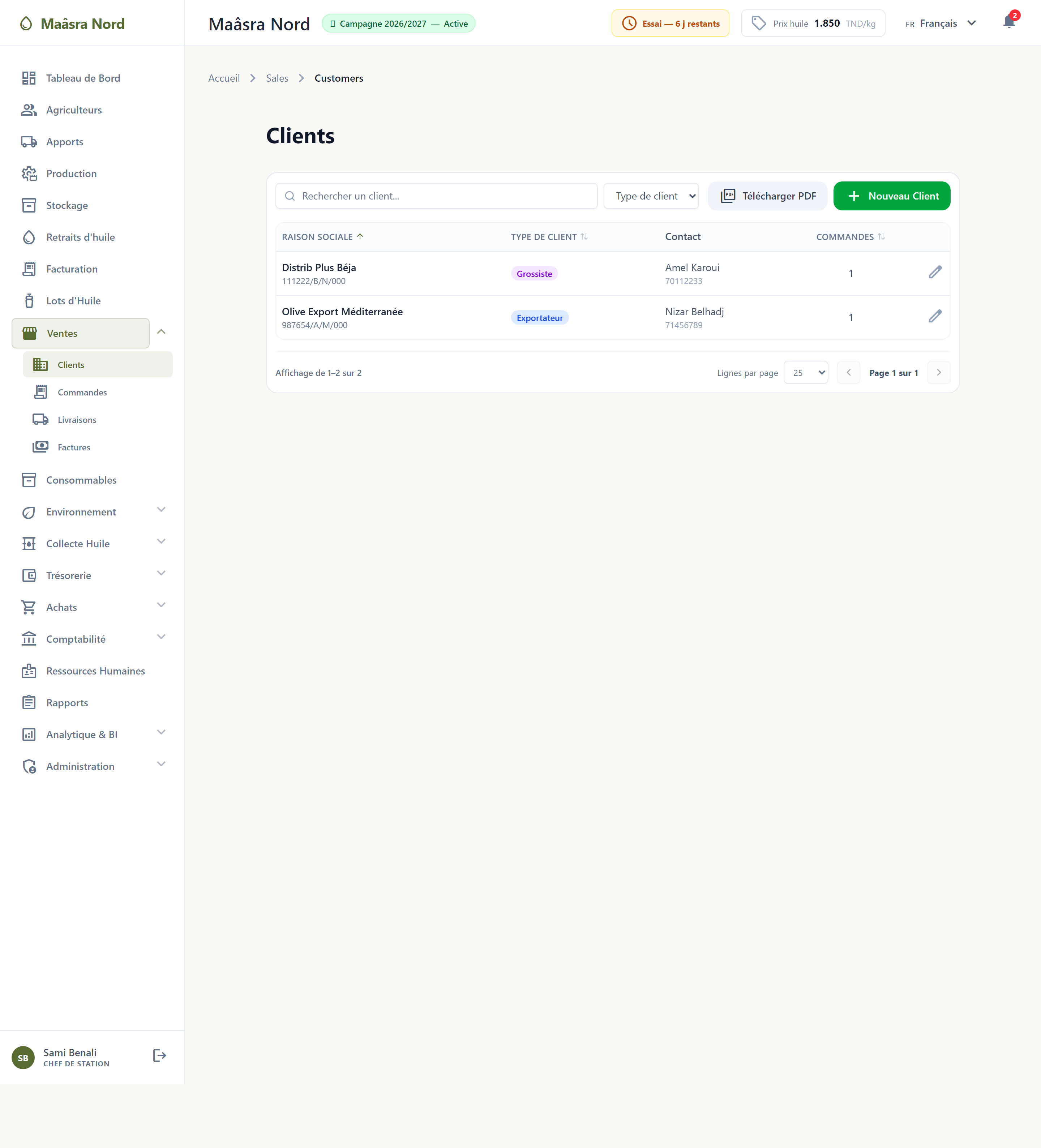Collapse the Ventes sidebar section

pyautogui.click(x=161, y=332)
